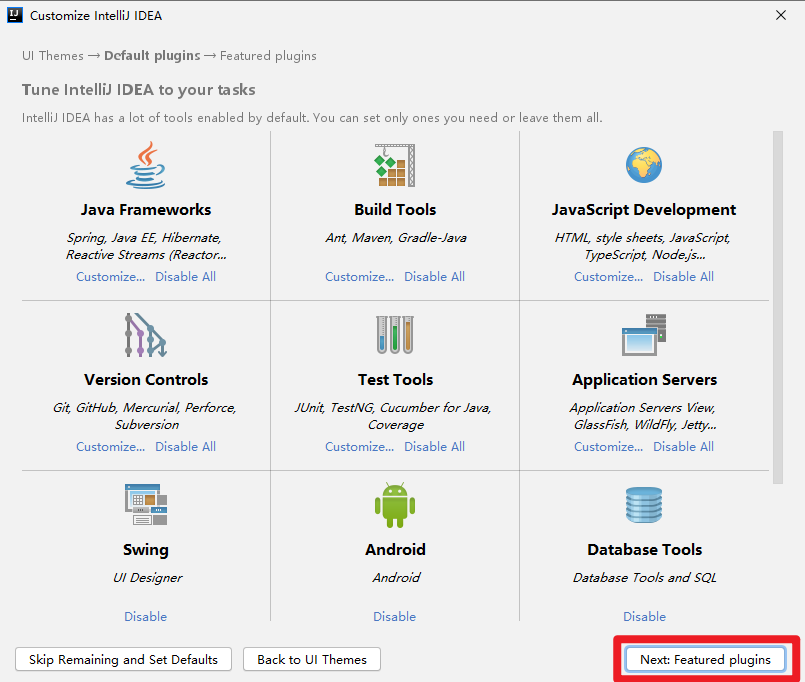805x682 pixels.
Task: Click the Java Frameworks heading
Action: (x=146, y=210)
